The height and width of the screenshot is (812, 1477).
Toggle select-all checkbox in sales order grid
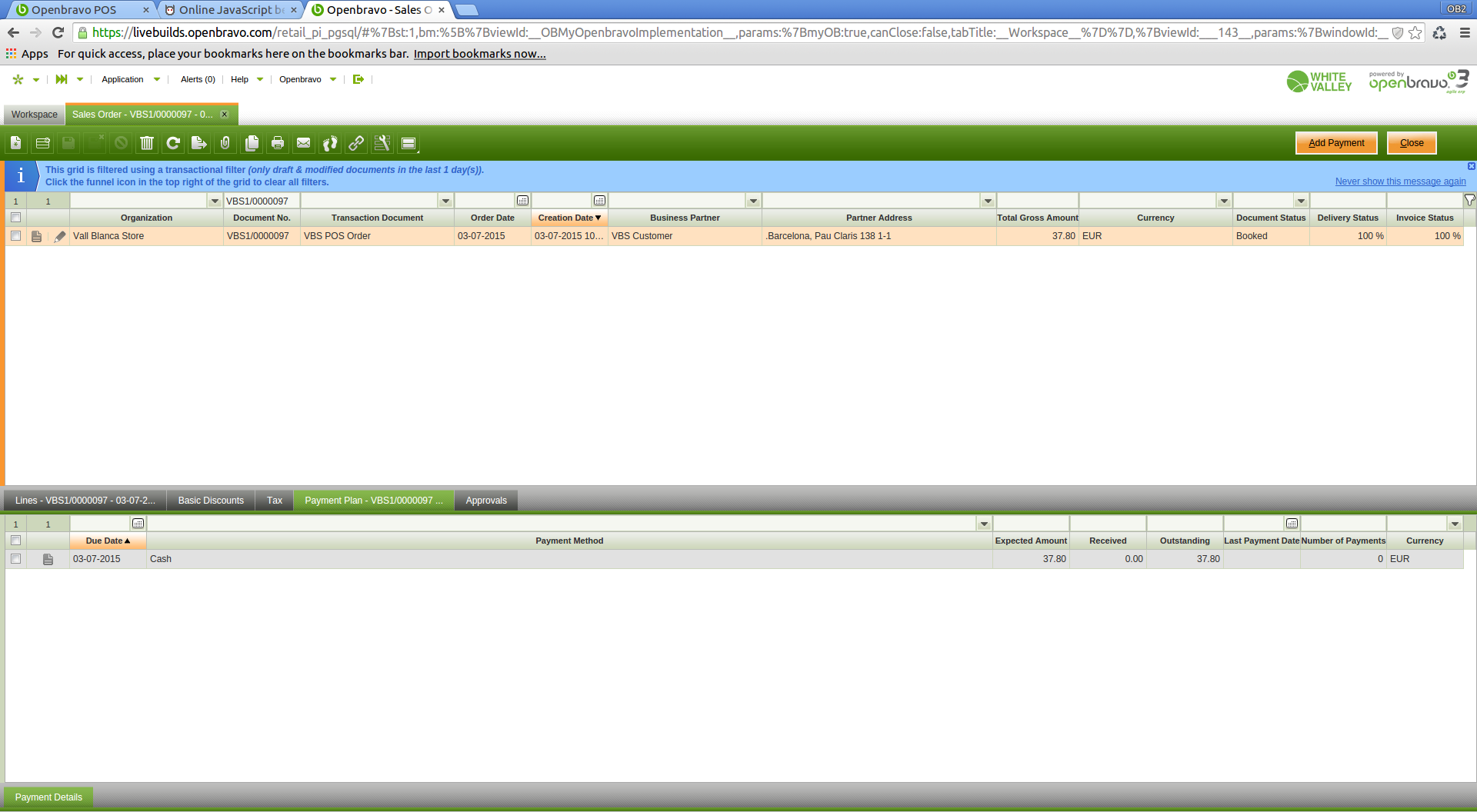(15, 218)
